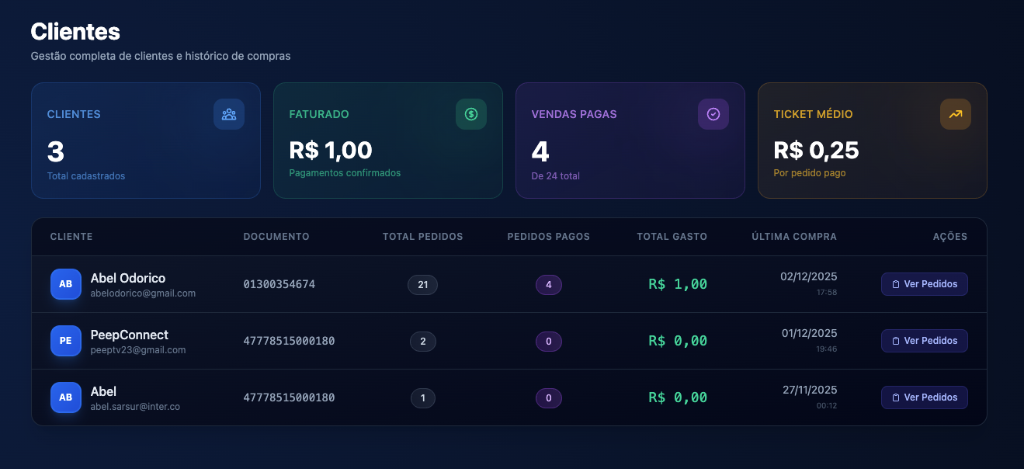Screen dimensions: 1024x469
Task: Select the PeepConnect client name
Action: coord(129,334)
